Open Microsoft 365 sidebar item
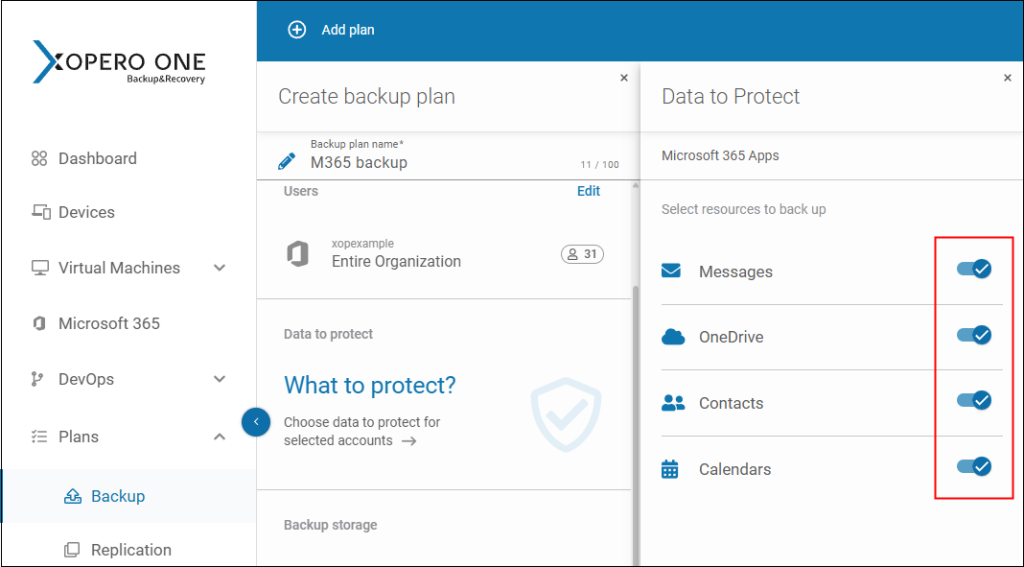The width and height of the screenshot is (1024, 567). tap(109, 323)
